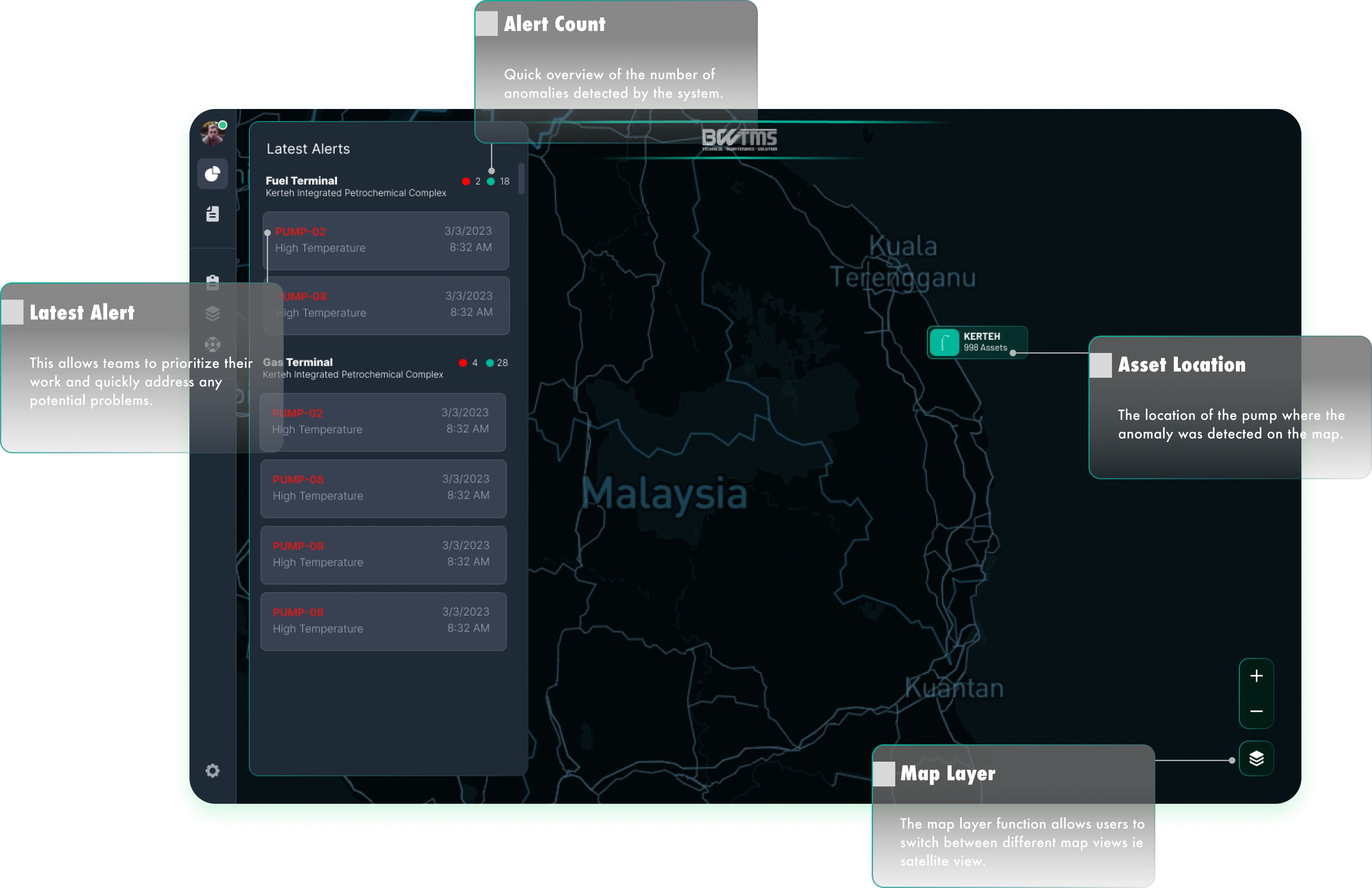
Task: Click the document report sidebar icon
Action: (x=212, y=214)
